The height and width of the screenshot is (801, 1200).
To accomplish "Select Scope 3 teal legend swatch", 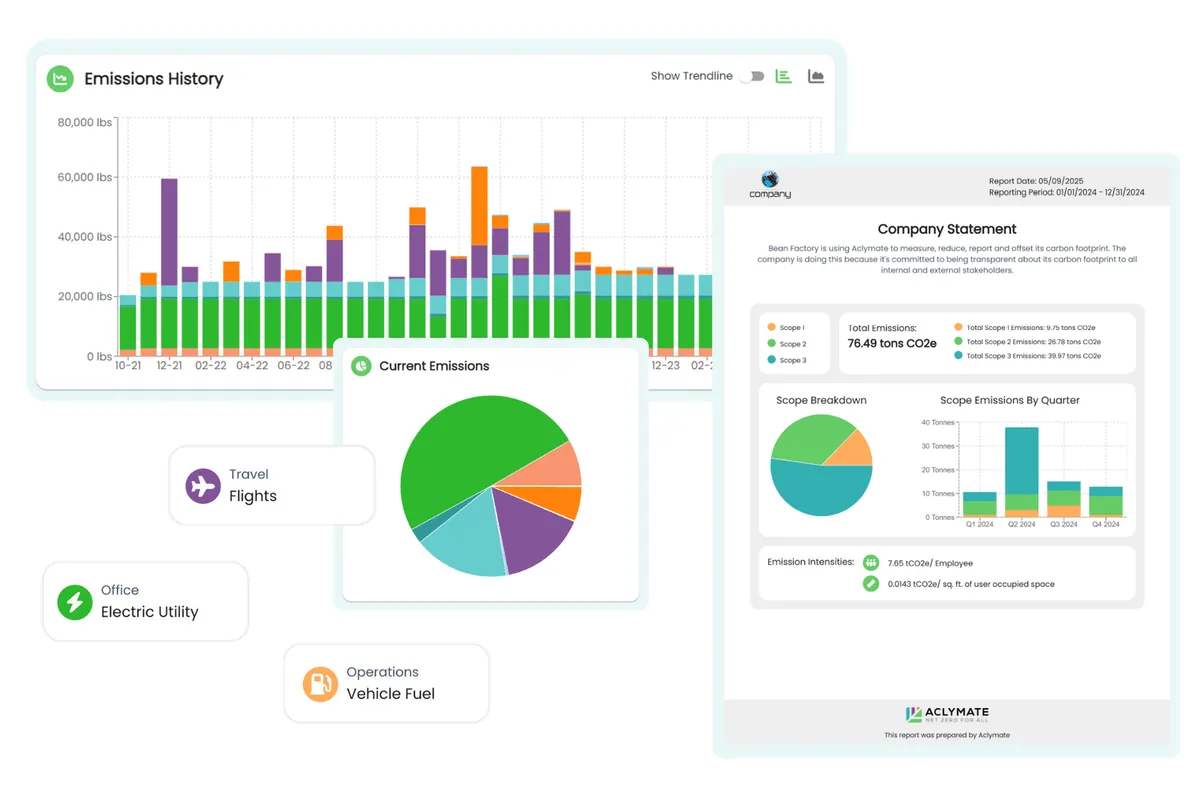I will coord(771,360).
